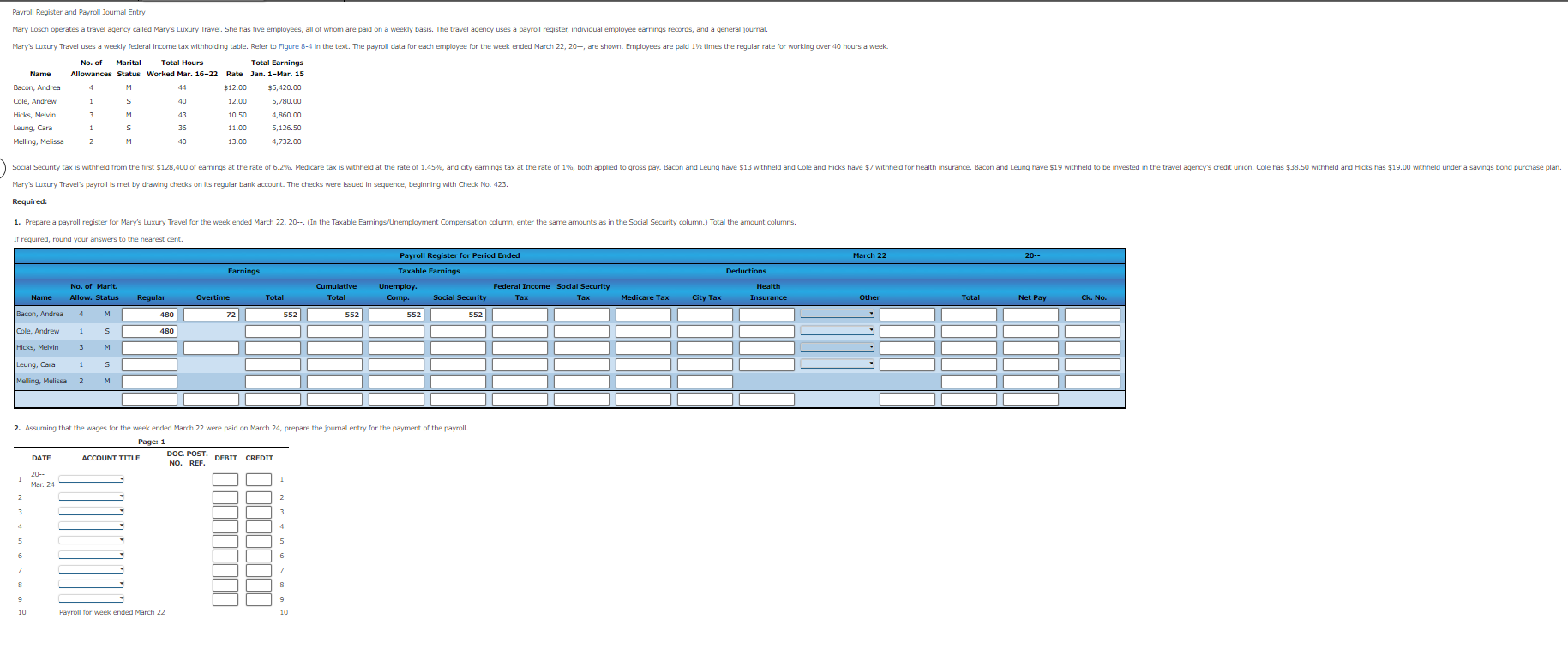This screenshot has width=1568, height=661.
Task: Click Leung's Cumulative Total field
Action: pyautogui.click(x=334, y=364)
